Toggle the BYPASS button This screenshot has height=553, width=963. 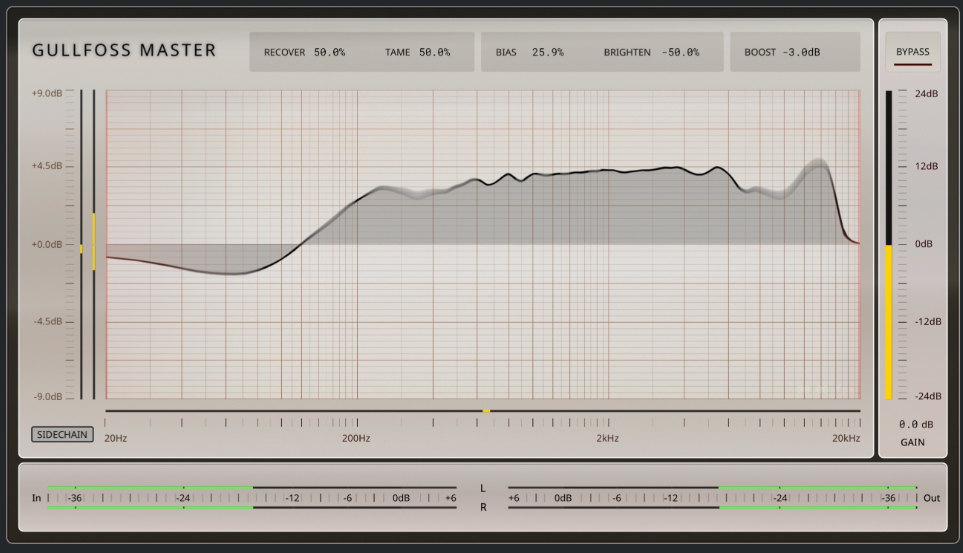click(x=913, y=52)
